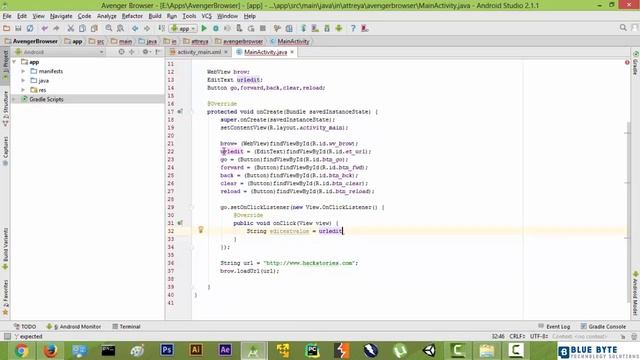Open the app run configuration dropdown

184,28
